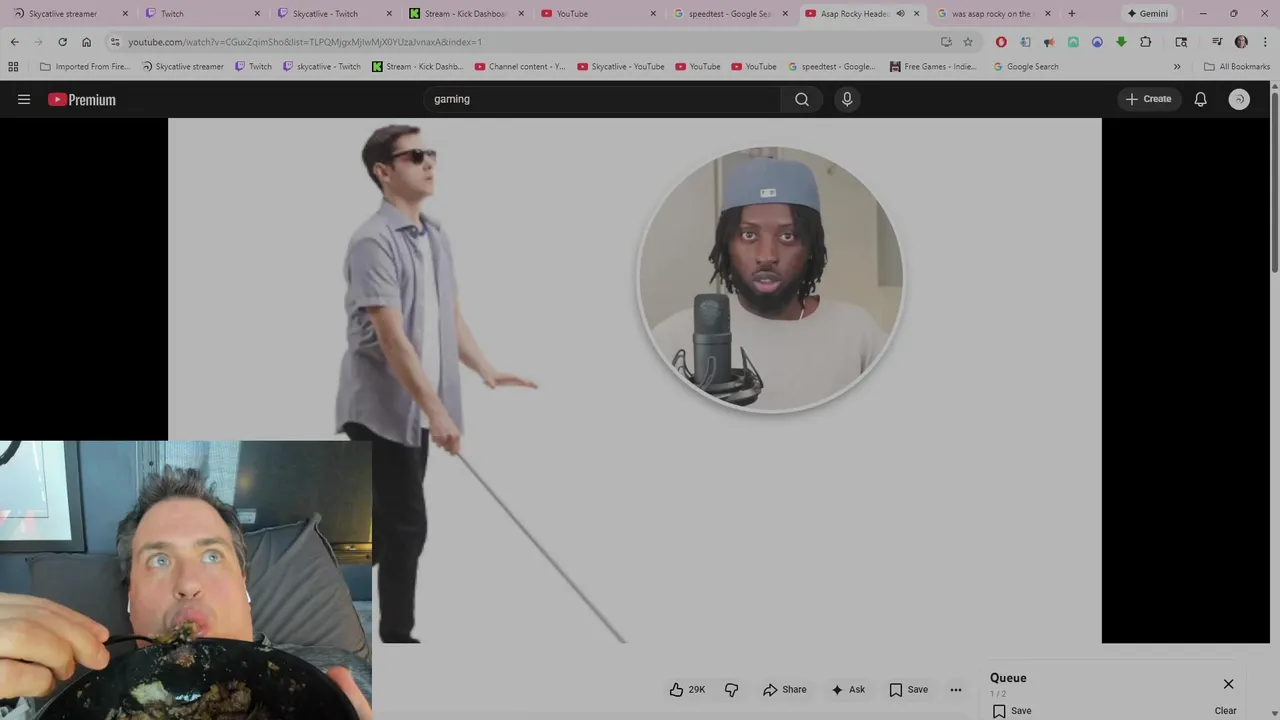Show hidden bookmarks with chevron overflow
This screenshot has width=1280, height=720.
(x=1177, y=67)
